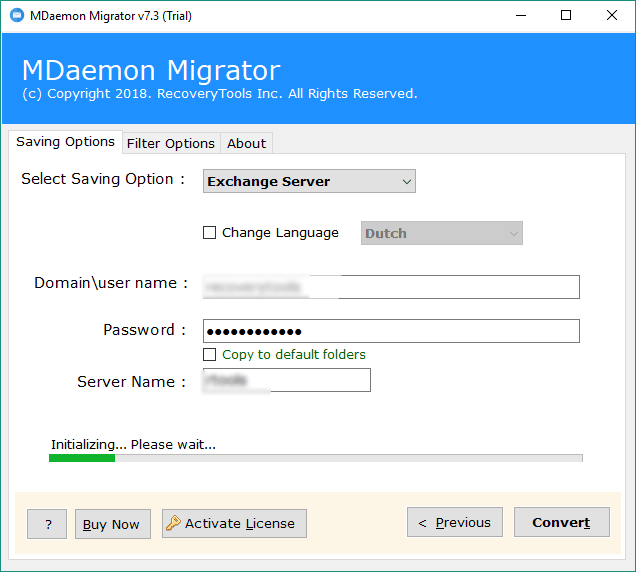Minimize the MDaemon Migrator window
This screenshot has width=636, height=572.
[521, 15]
